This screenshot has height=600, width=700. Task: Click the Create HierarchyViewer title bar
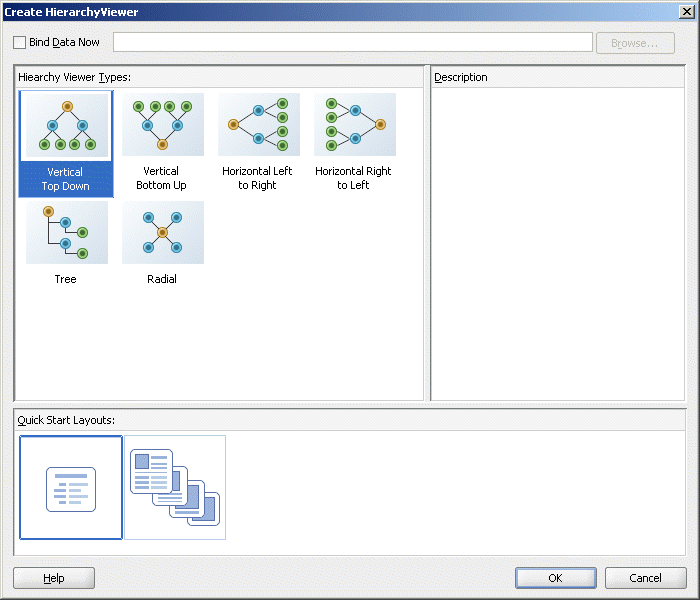[x=339, y=12]
